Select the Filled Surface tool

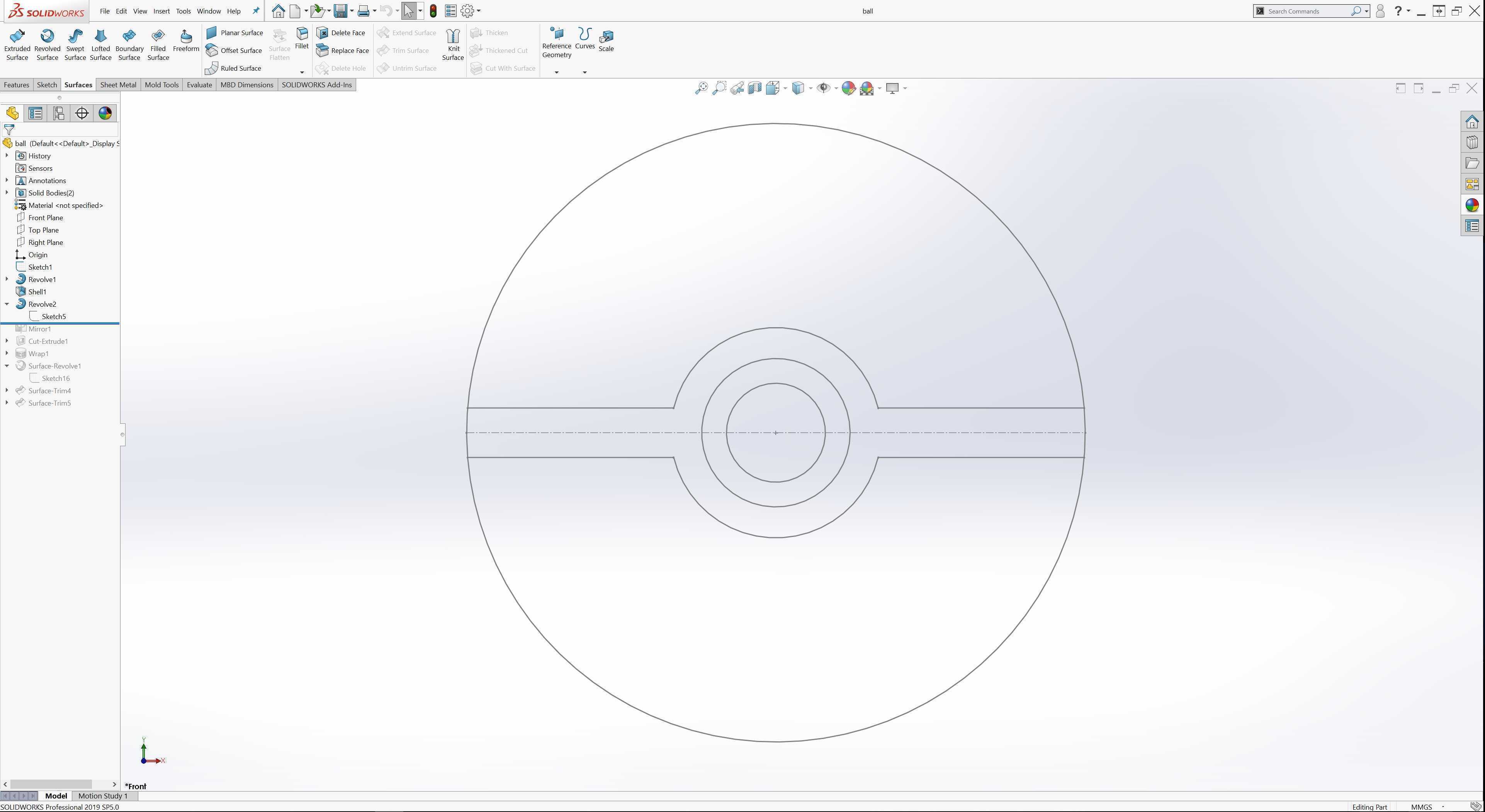coord(158,45)
